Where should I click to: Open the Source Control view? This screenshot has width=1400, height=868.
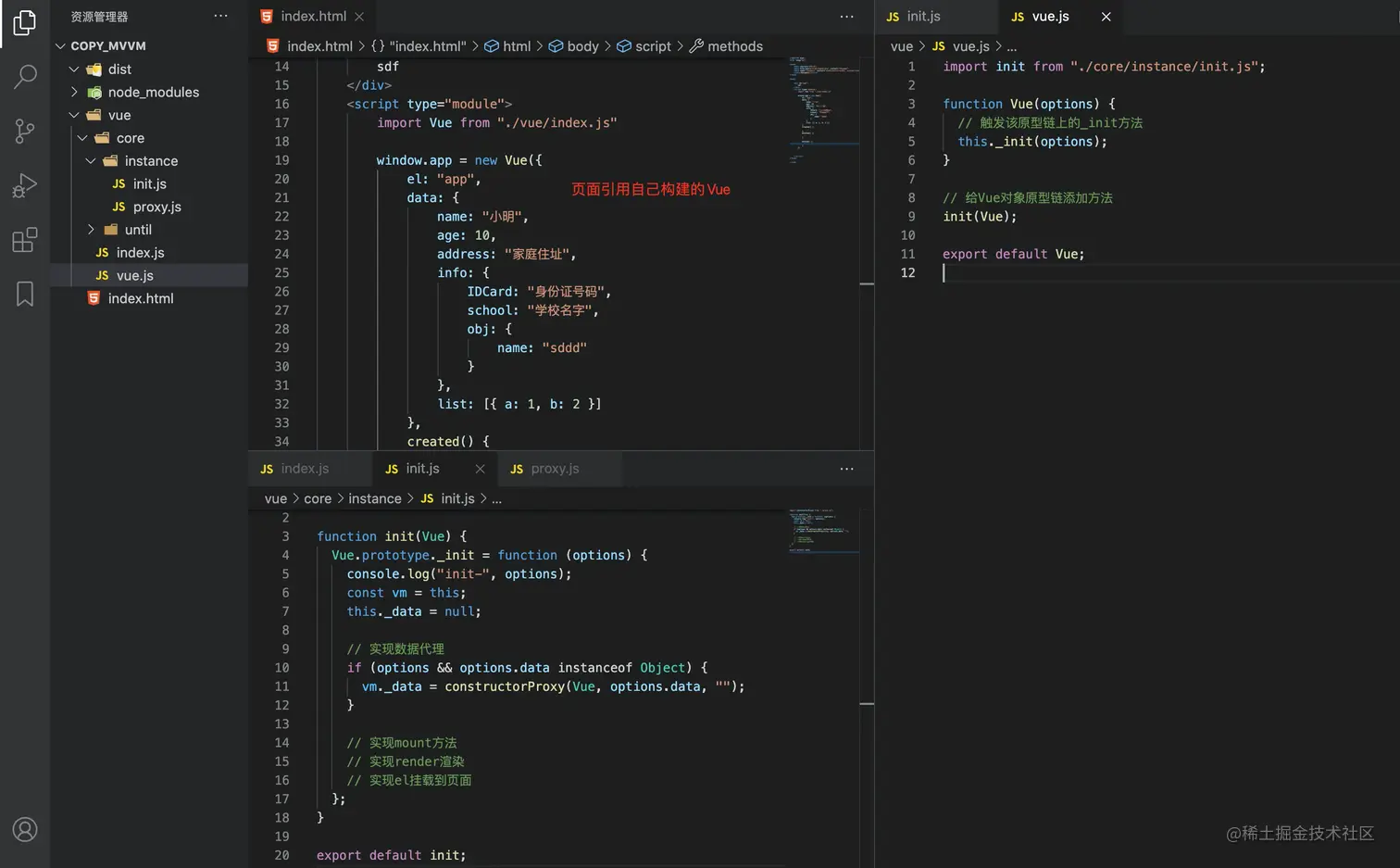point(25,131)
